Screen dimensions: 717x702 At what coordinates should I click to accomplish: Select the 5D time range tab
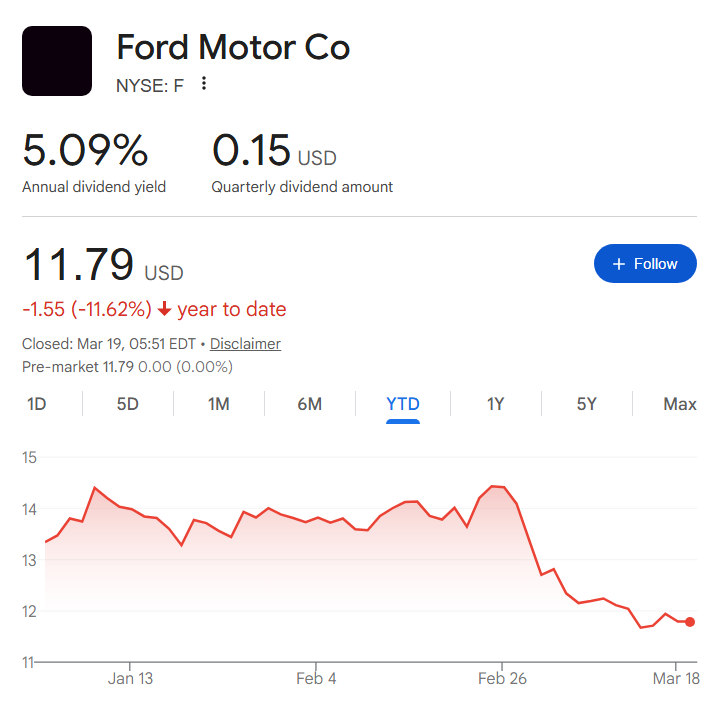tap(128, 404)
